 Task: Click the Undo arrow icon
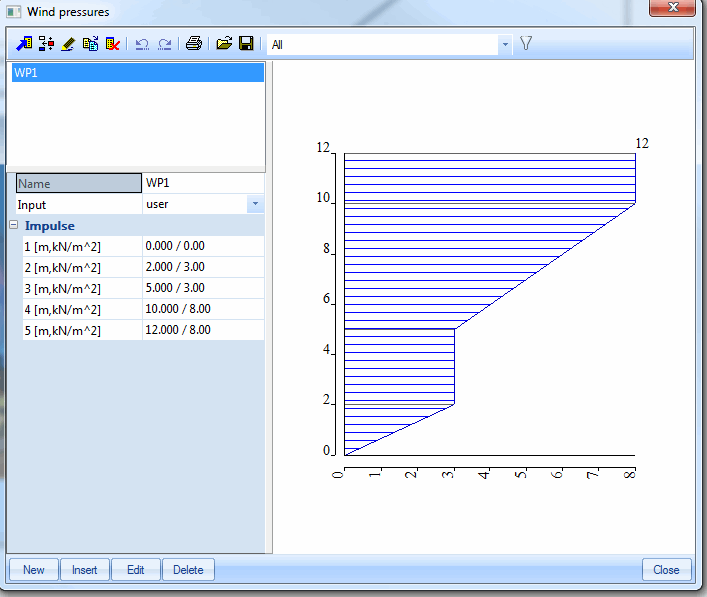(142, 44)
